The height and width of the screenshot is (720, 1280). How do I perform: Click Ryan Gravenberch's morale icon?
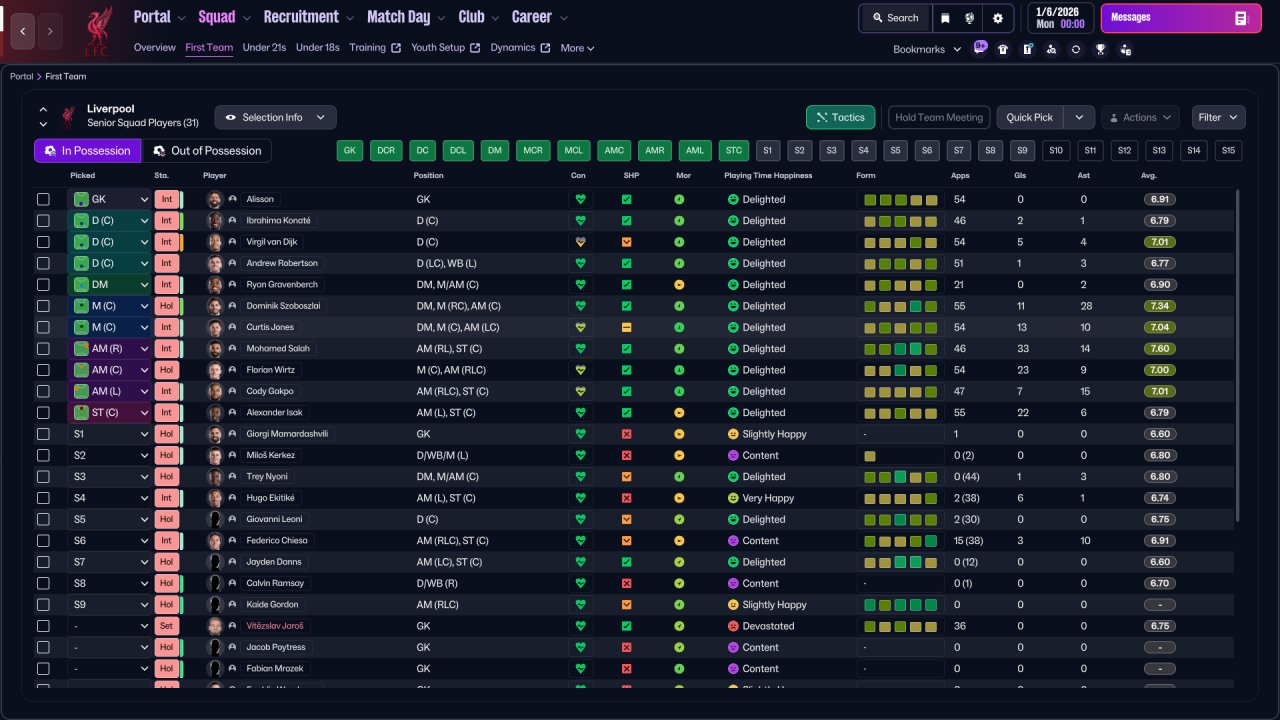[x=679, y=285]
